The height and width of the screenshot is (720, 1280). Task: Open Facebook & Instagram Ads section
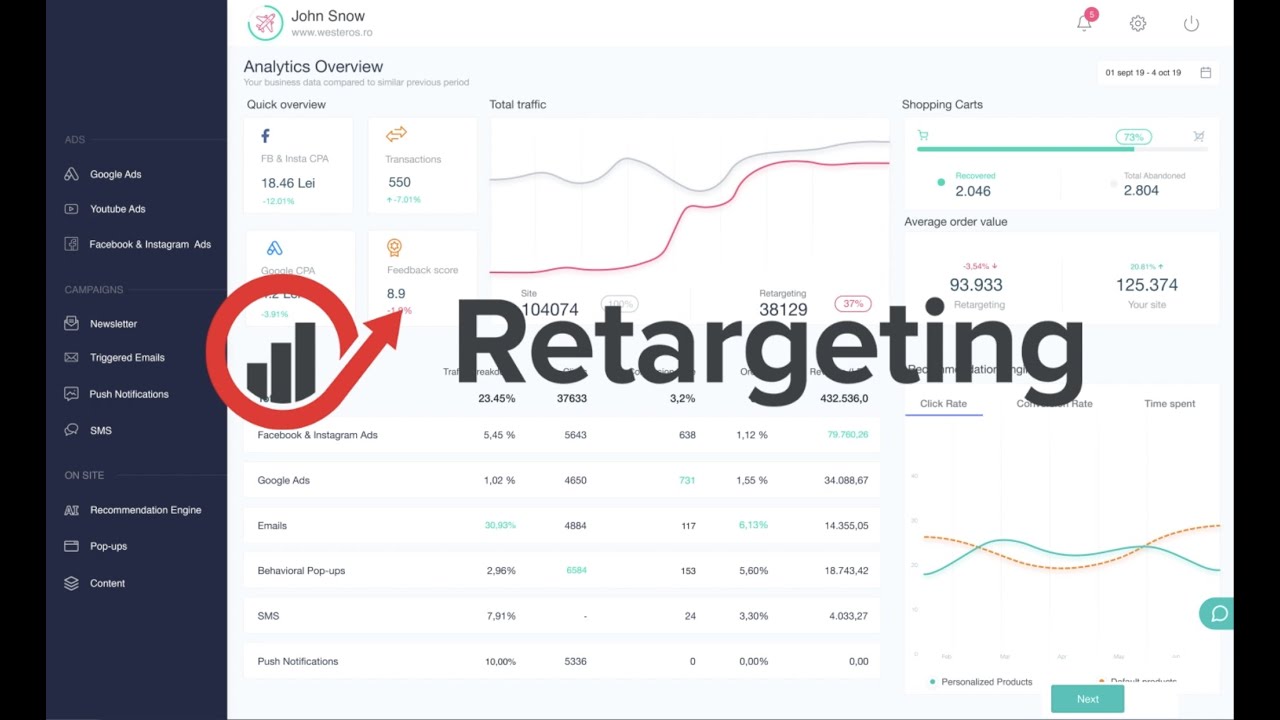click(145, 243)
